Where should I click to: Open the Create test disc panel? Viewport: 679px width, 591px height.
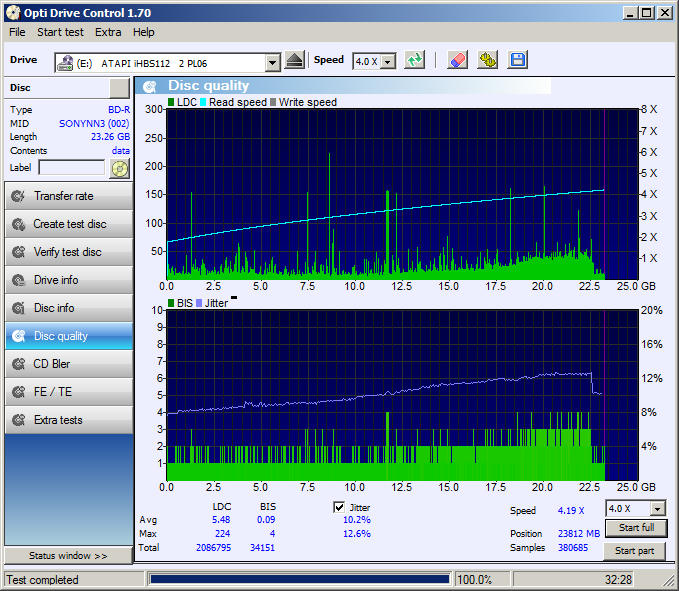pyautogui.click(x=69, y=224)
